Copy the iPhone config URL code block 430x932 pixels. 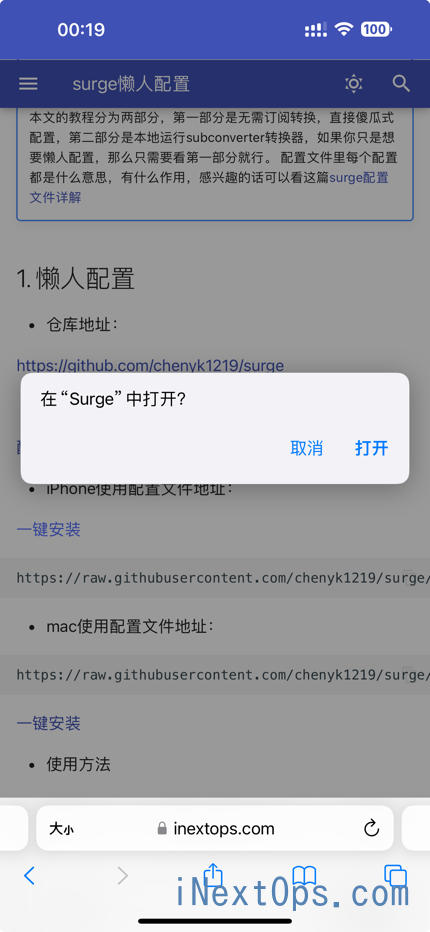coord(408,577)
